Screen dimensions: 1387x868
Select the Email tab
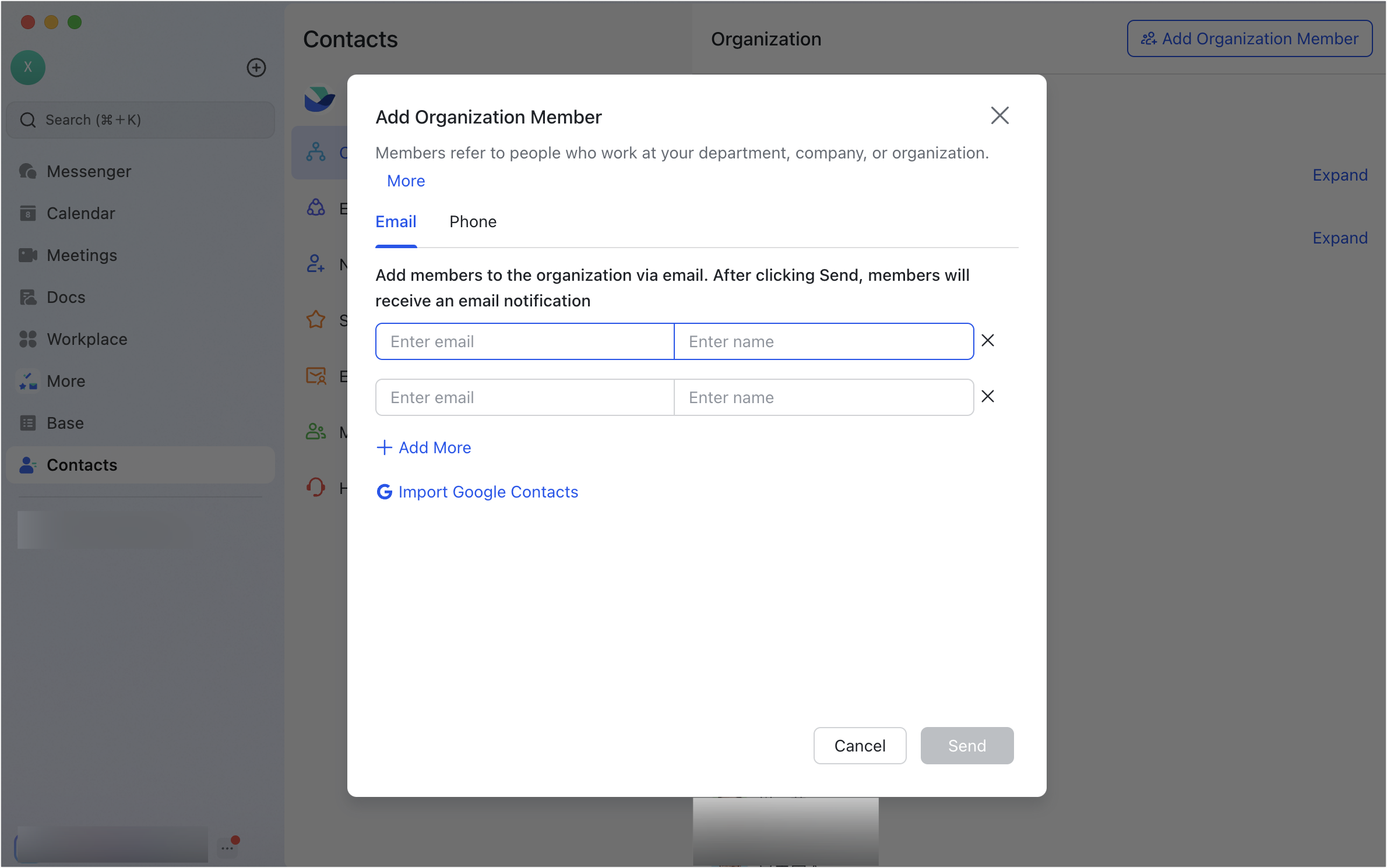tap(396, 221)
